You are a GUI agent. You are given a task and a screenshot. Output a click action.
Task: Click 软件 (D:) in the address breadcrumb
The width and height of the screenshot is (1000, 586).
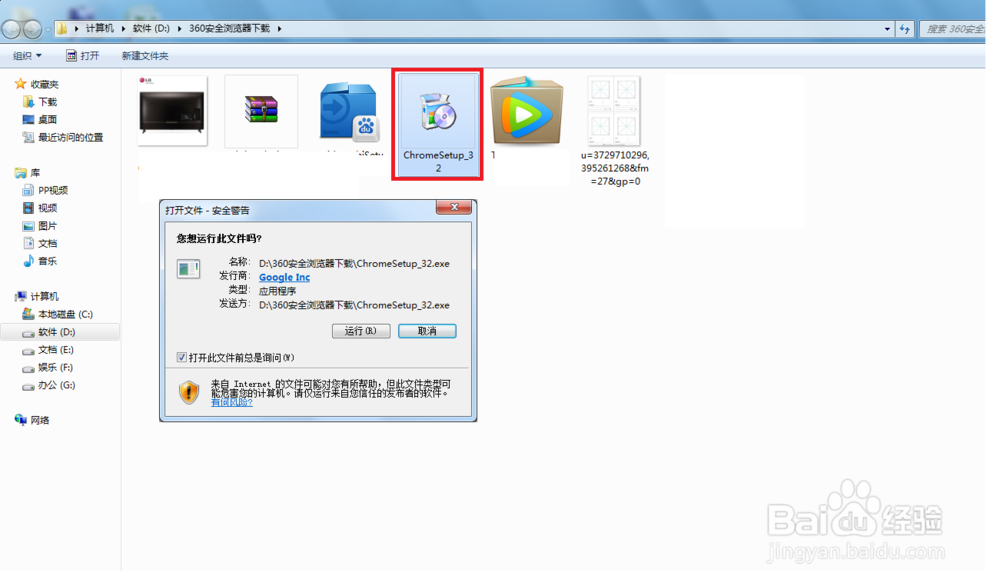(151, 29)
